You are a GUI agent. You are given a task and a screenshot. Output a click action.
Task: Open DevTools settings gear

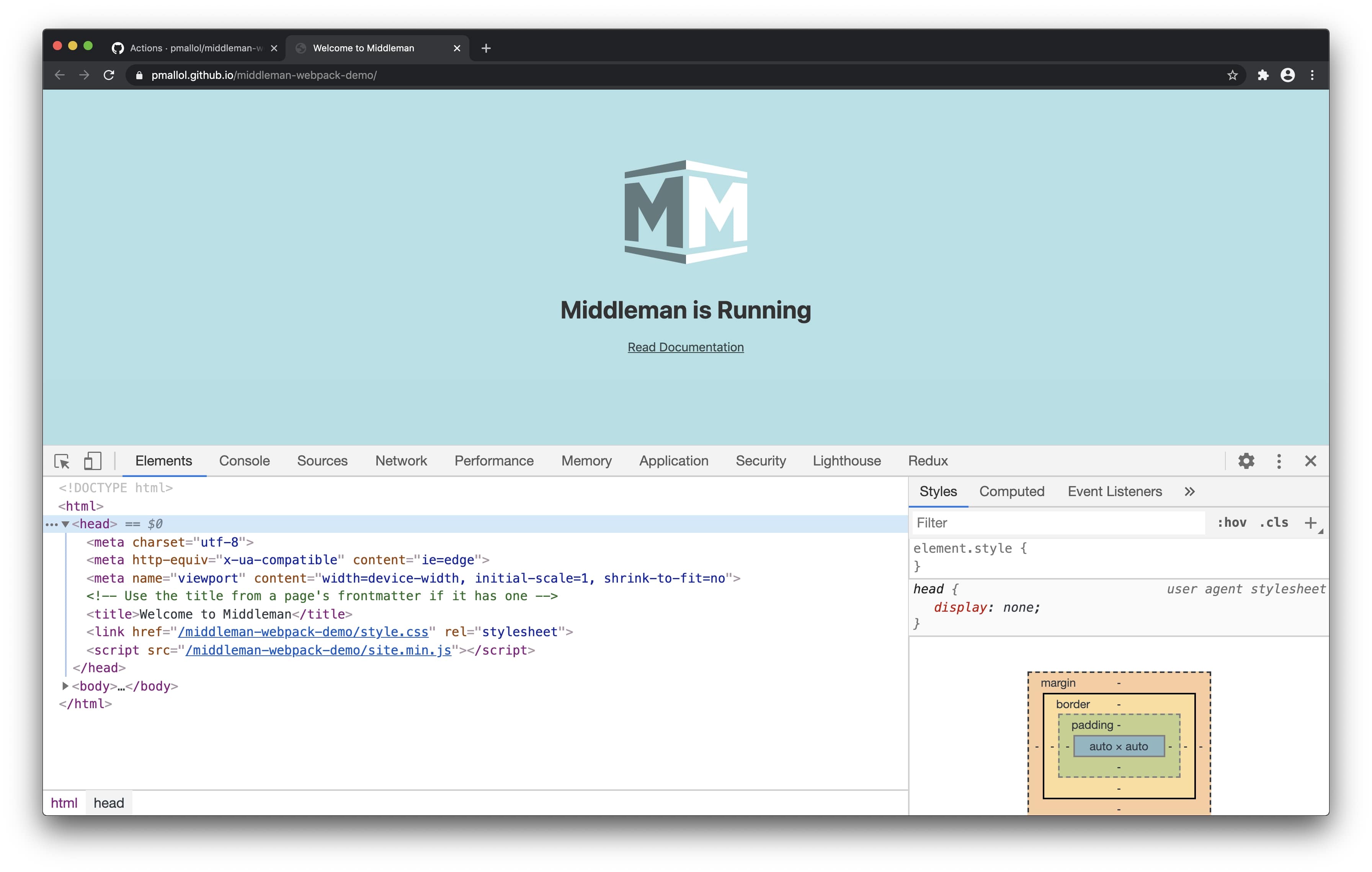[1246, 461]
